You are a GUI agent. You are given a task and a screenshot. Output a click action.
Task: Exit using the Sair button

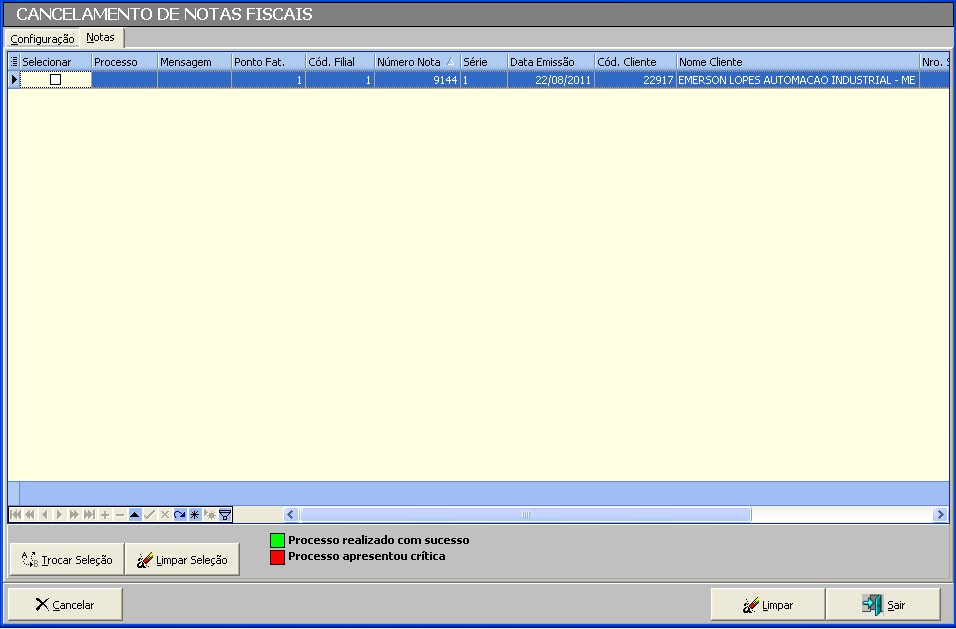(883, 605)
